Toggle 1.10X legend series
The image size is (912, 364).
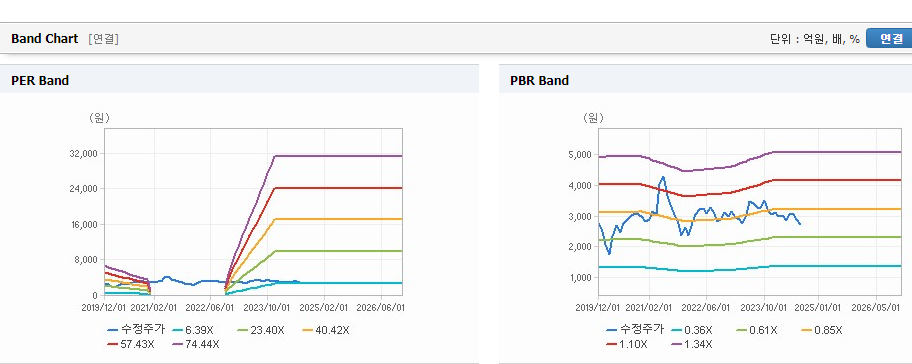coord(626,344)
